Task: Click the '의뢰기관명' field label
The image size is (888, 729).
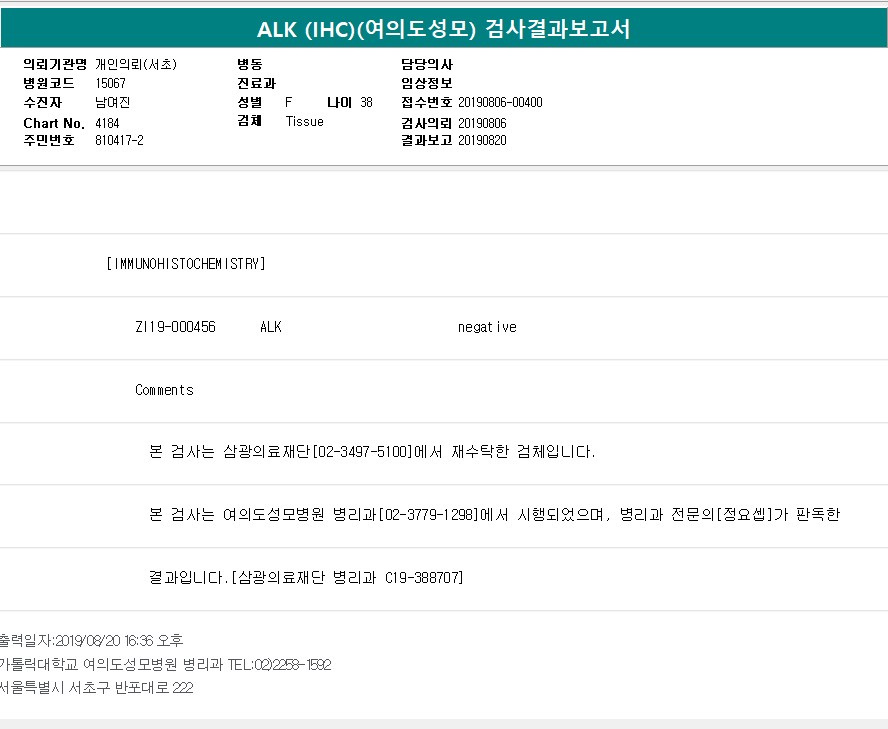Action: [55, 64]
